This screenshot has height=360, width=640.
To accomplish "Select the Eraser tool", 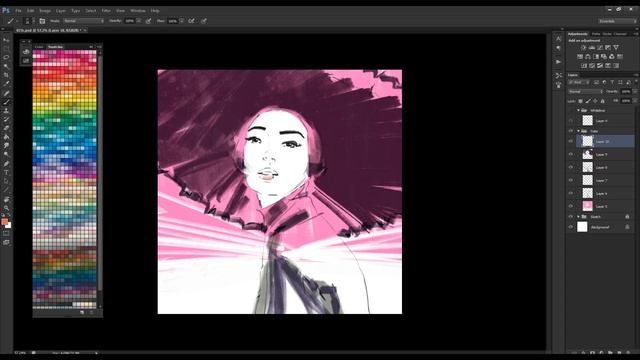I will [x=6, y=128].
